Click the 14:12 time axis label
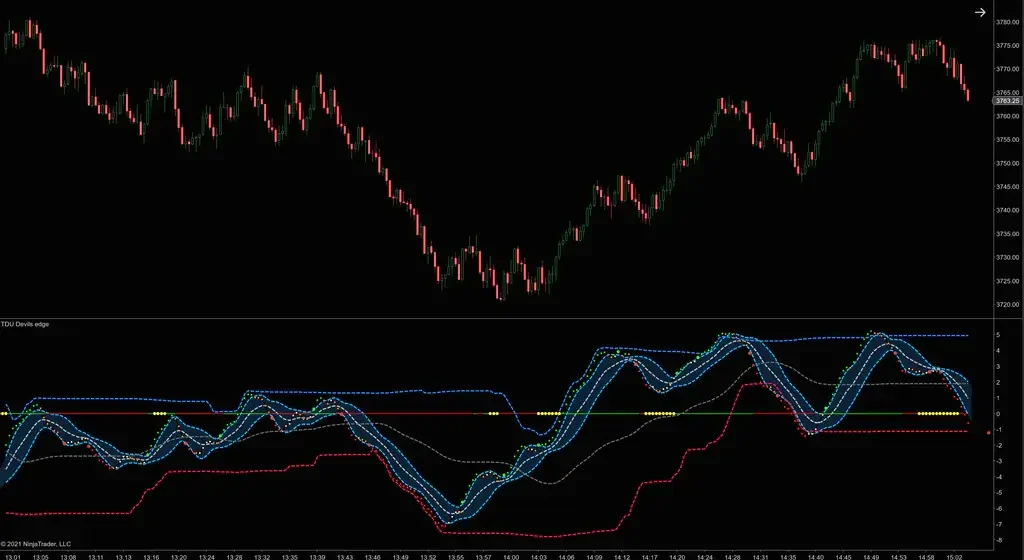 point(622,557)
